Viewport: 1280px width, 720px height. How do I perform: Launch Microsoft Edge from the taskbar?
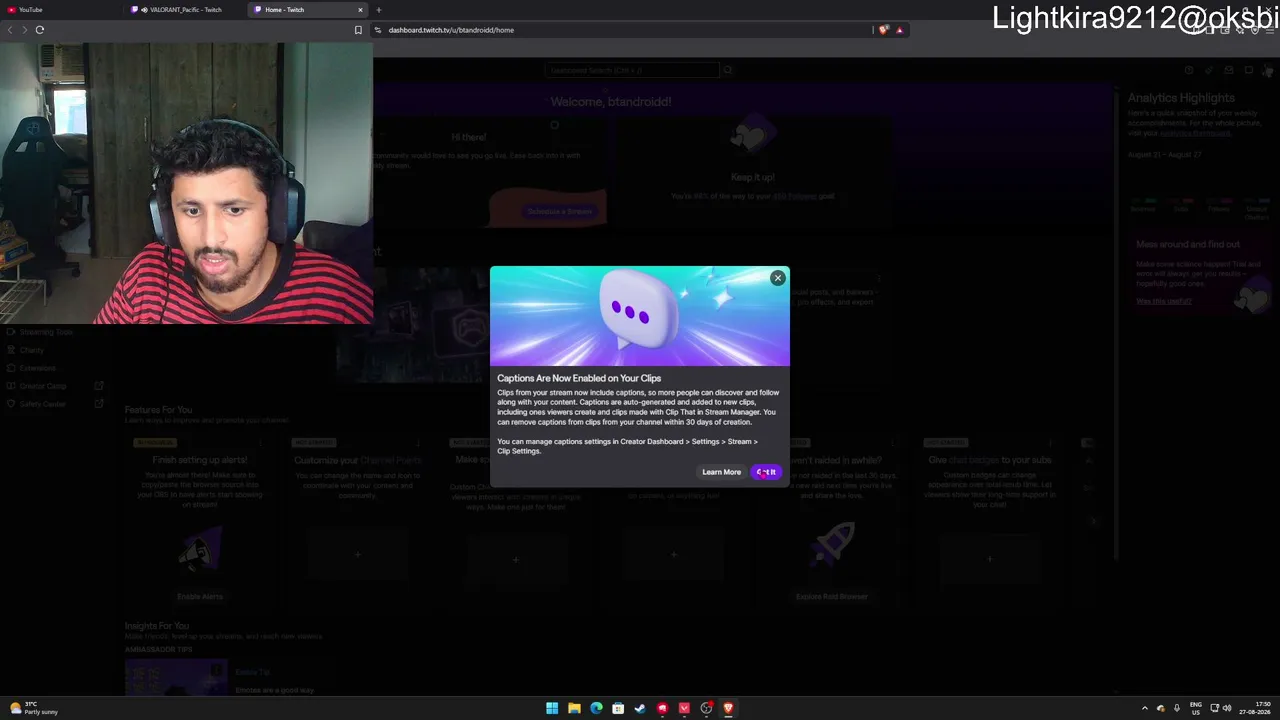(x=596, y=708)
